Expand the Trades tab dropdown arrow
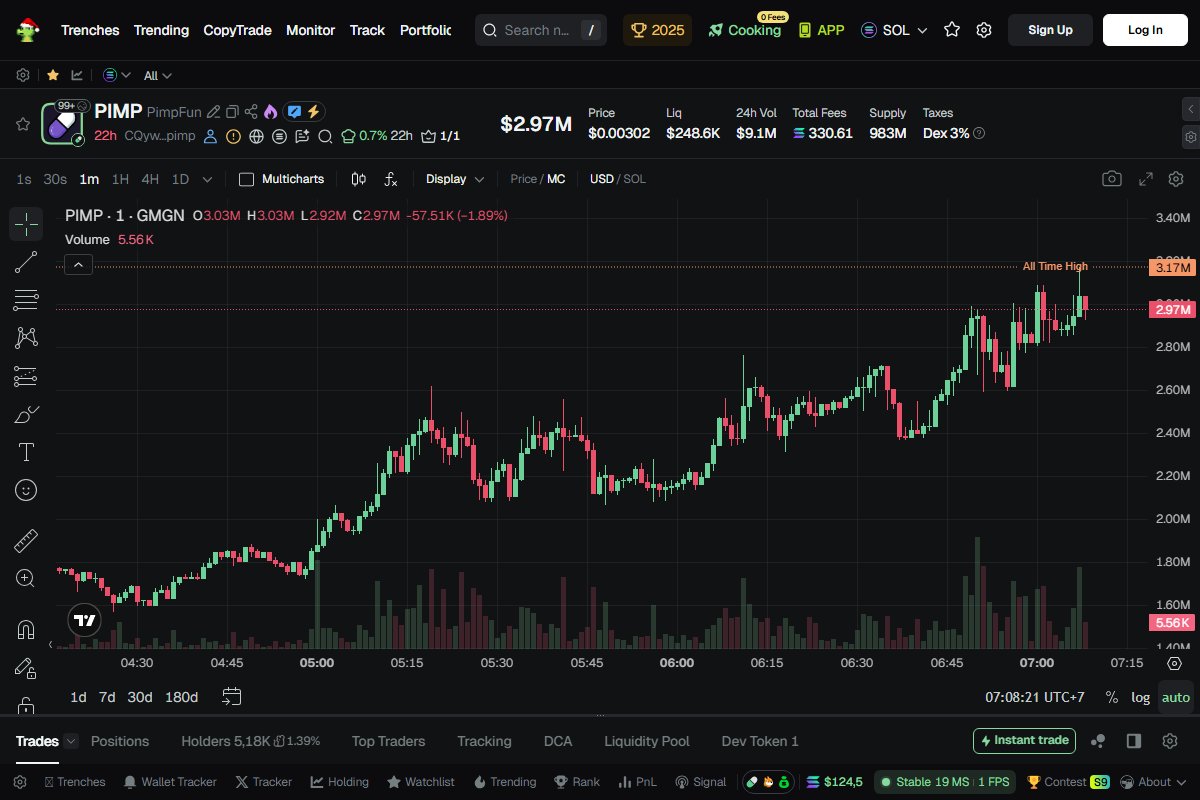 pyautogui.click(x=71, y=741)
